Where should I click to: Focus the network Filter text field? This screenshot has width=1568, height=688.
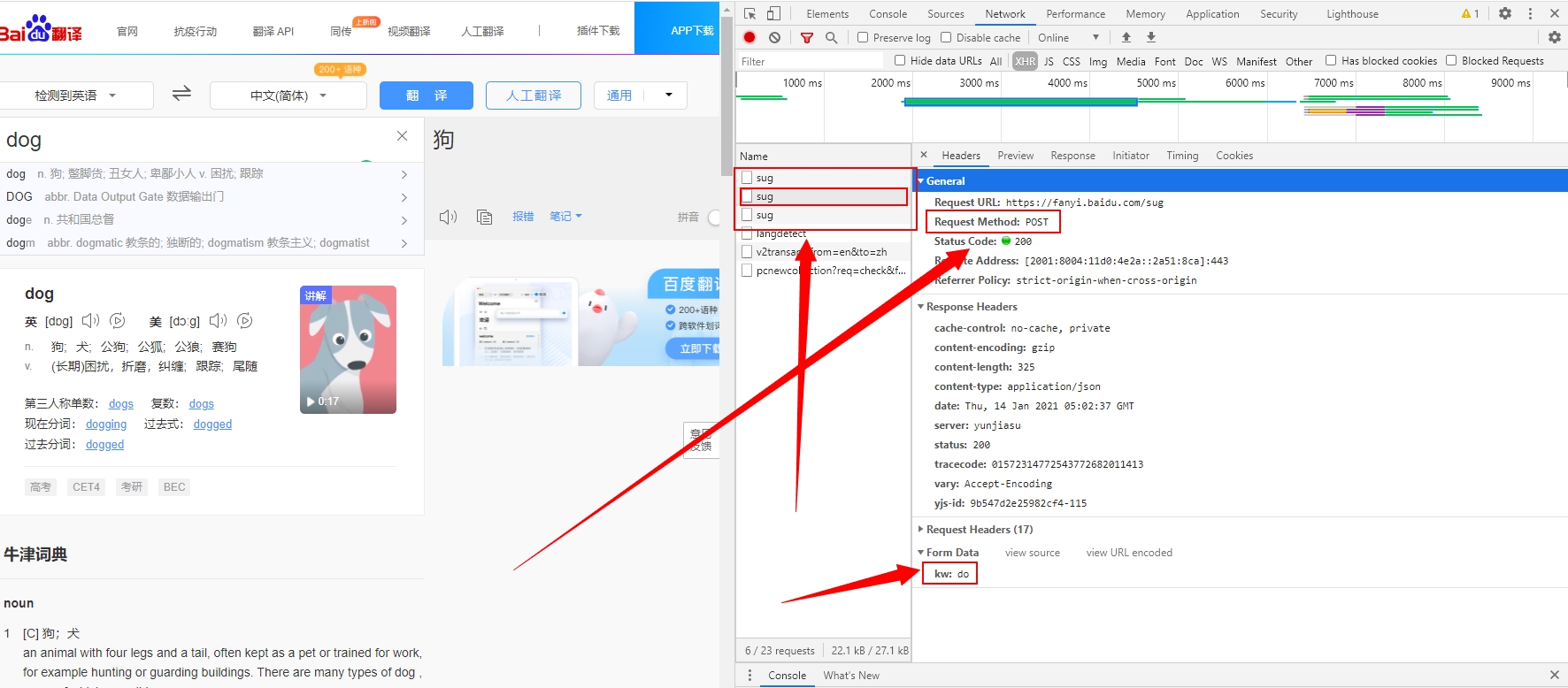coord(811,61)
